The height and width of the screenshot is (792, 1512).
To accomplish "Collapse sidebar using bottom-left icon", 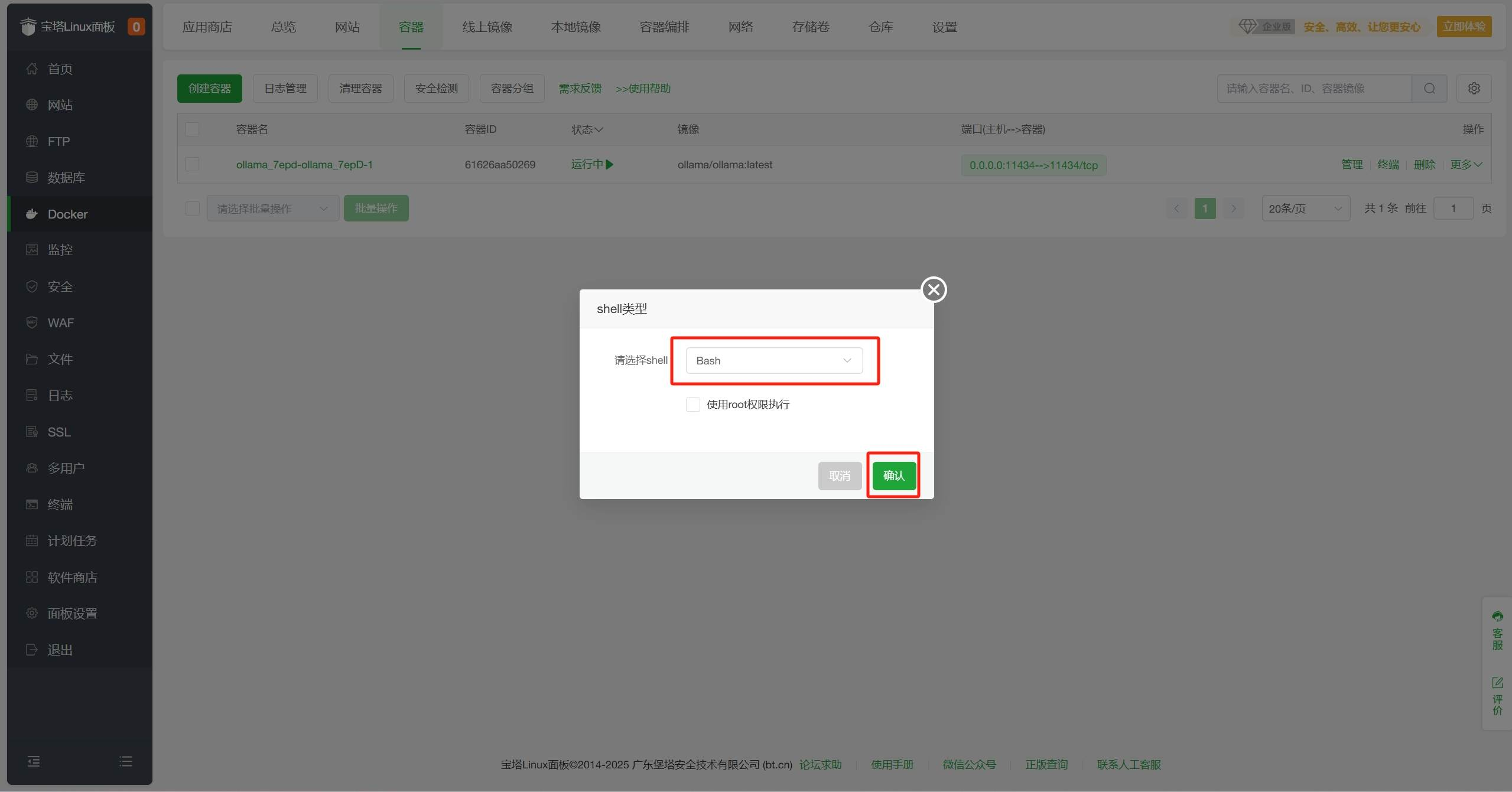I will [34, 761].
